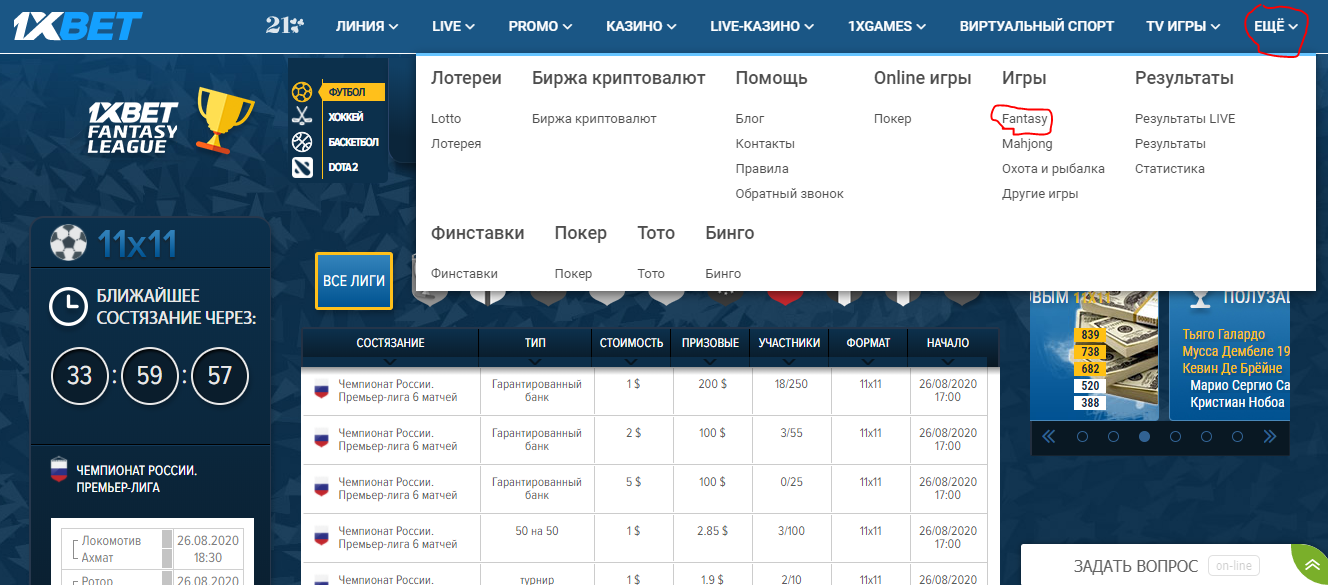Click the money stack banner thumbnail
Screen dimensions: 1328x585
click(x=1094, y=355)
